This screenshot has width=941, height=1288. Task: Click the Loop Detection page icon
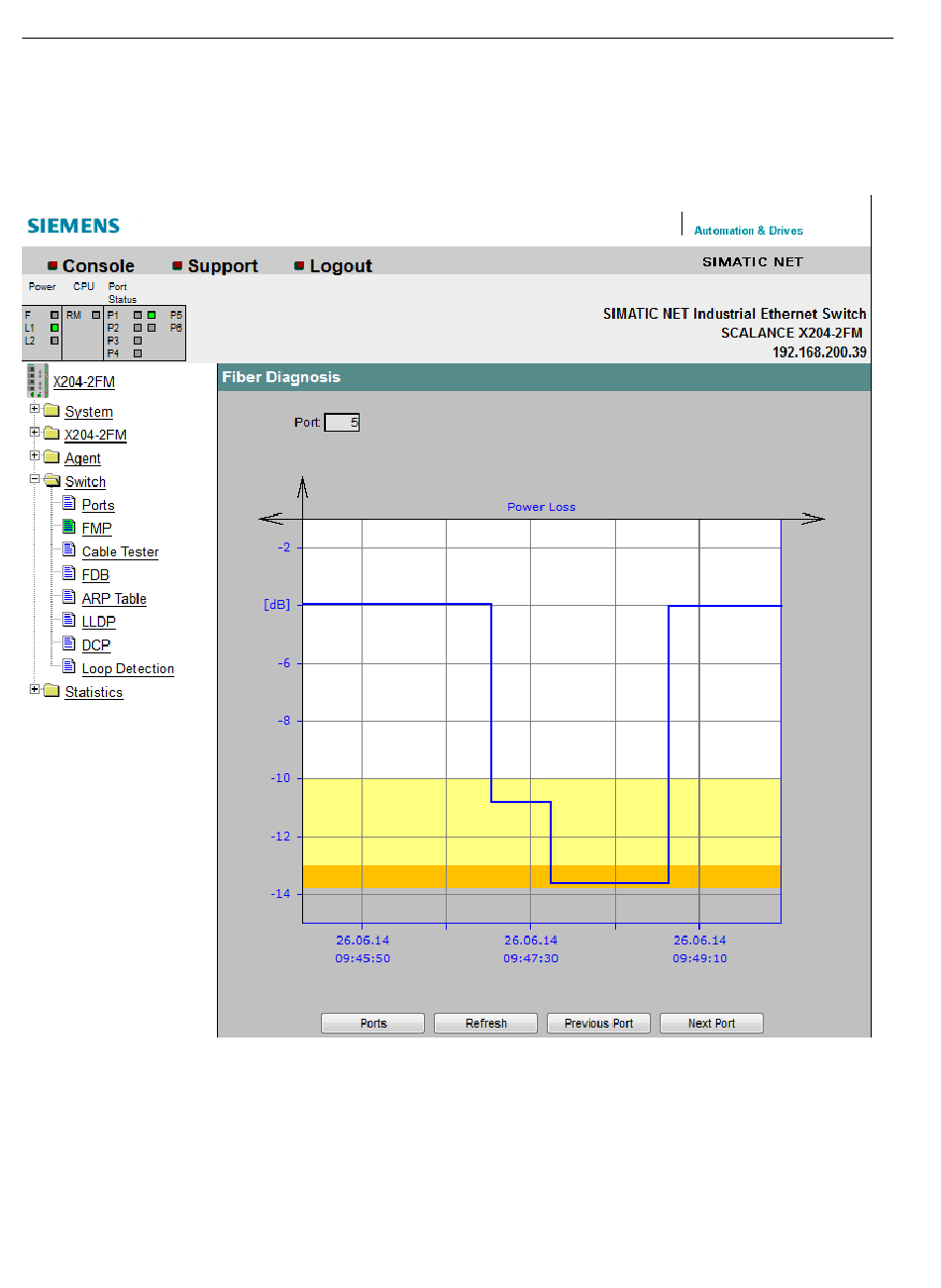(x=69, y=667)
